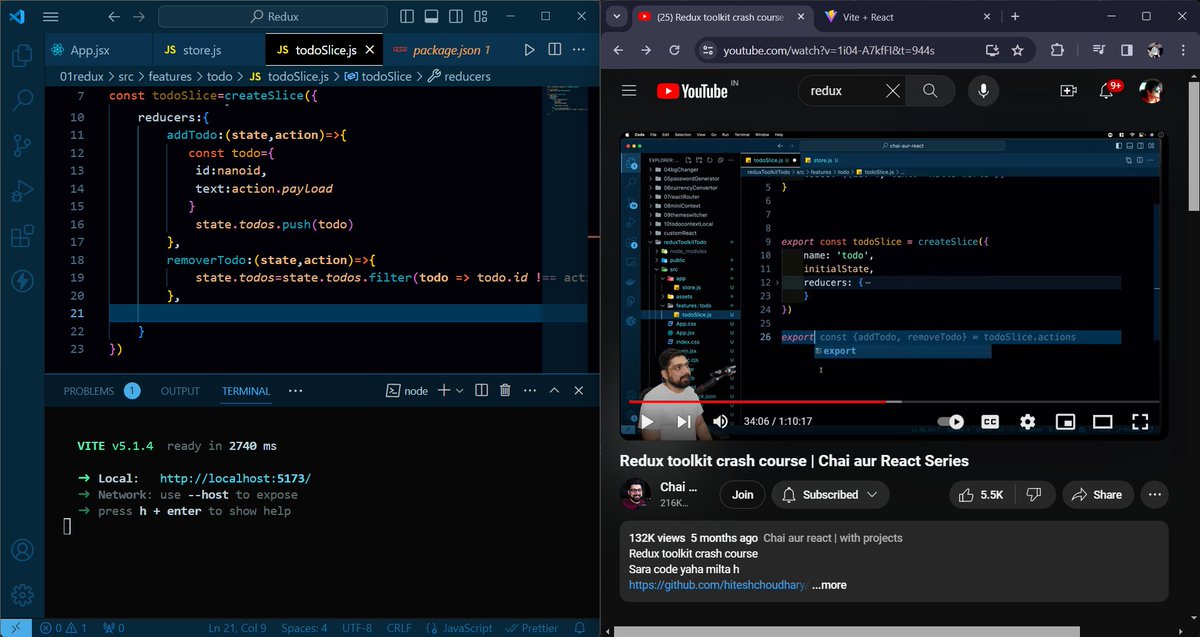Image resolution: width=1200 pixels, height=637 pixels.
Task: Open more video actions ellipsis
Action: click(x=1155, y=495)
